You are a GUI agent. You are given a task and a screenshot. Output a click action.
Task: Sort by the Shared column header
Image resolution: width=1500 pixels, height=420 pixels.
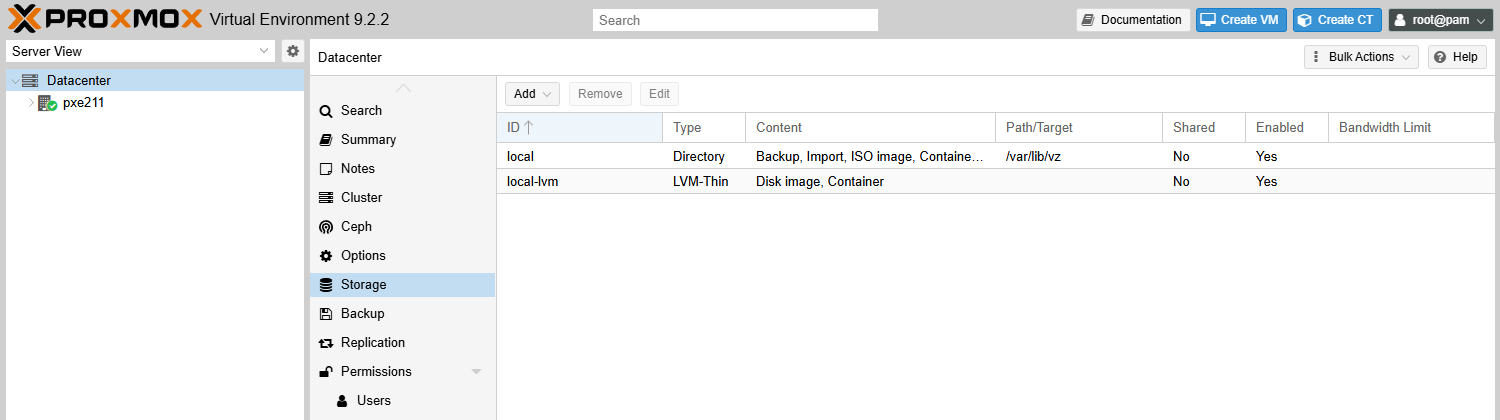1203,128
